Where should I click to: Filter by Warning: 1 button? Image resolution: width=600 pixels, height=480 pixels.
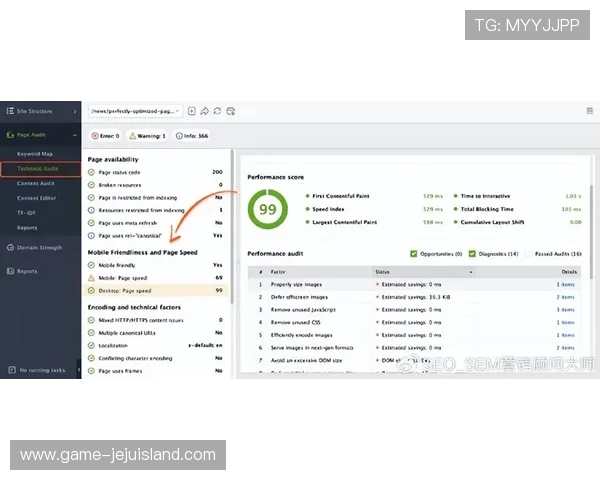(147, 135)
